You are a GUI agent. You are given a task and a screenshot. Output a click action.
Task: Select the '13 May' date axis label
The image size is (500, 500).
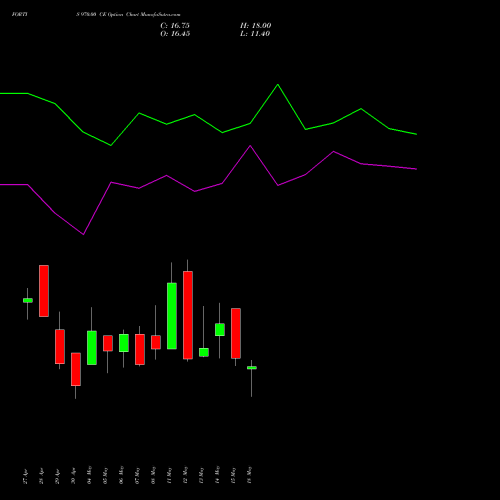click(202, 475)
